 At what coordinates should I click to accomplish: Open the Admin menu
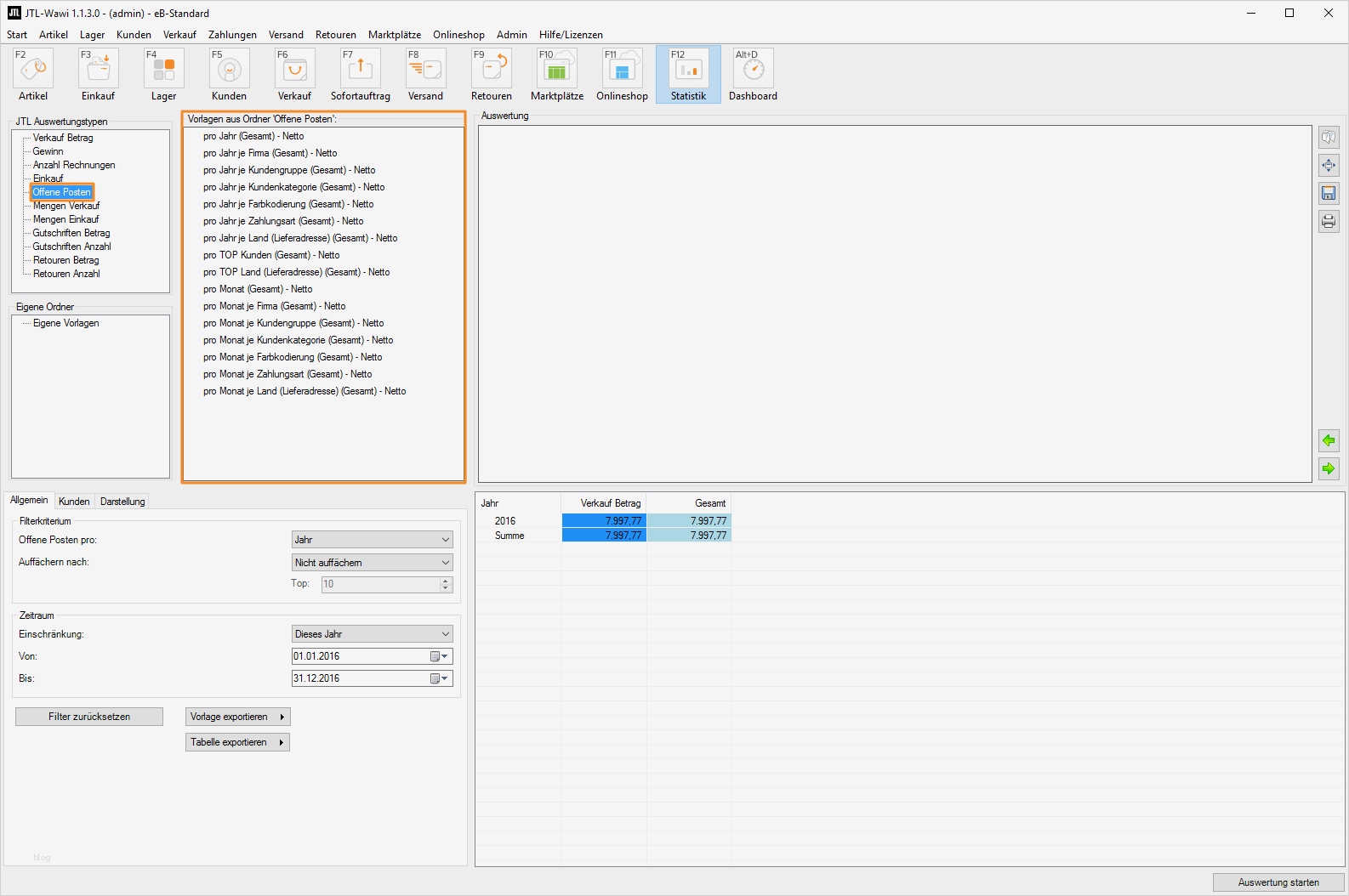point(512,35)
